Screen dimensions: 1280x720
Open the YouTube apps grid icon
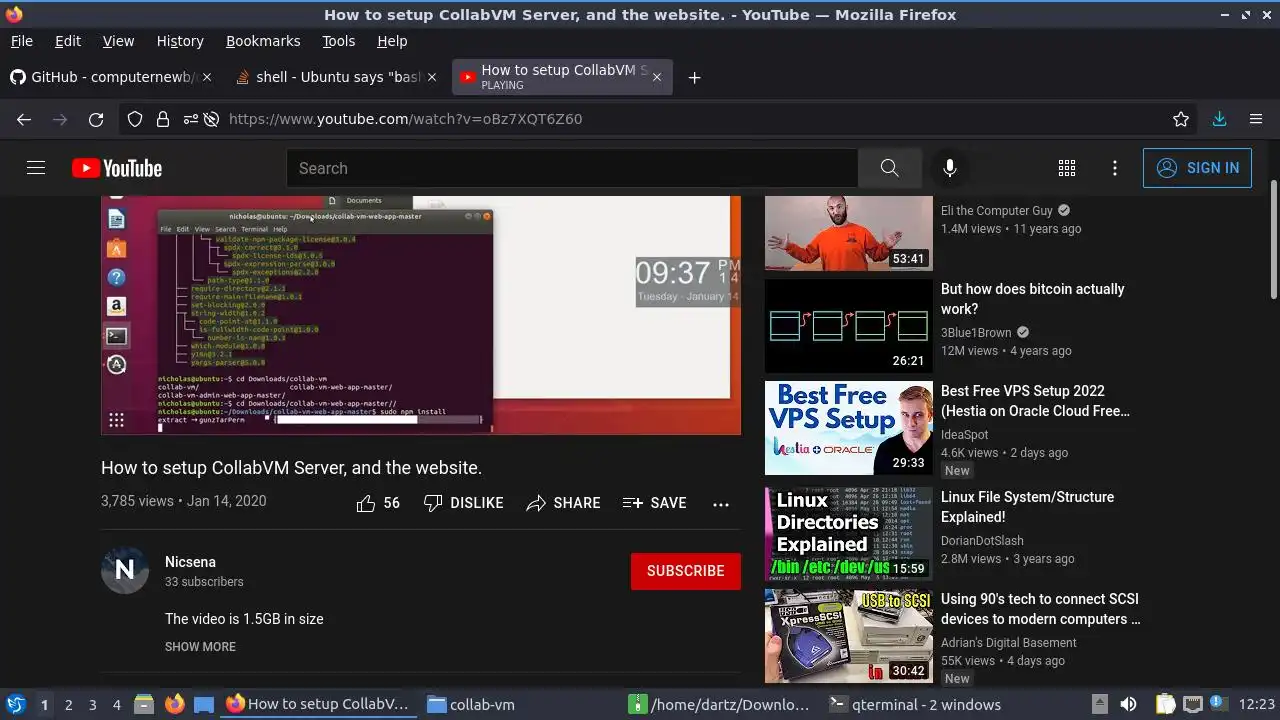click(x=1067, y=168)
